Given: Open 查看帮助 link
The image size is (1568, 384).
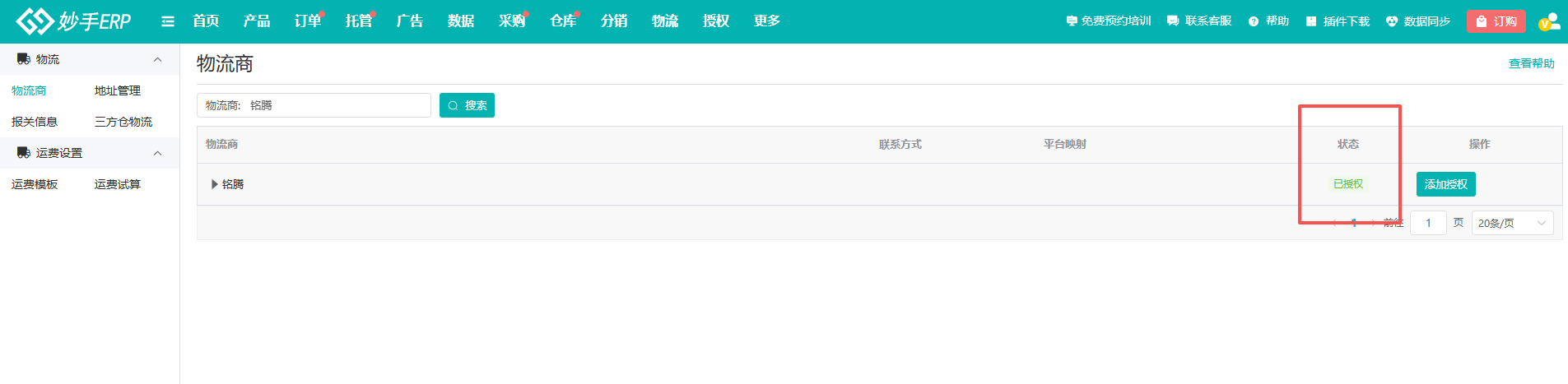Looking at the screenshot, I should pyautogui.click(x=1531, y=63).
